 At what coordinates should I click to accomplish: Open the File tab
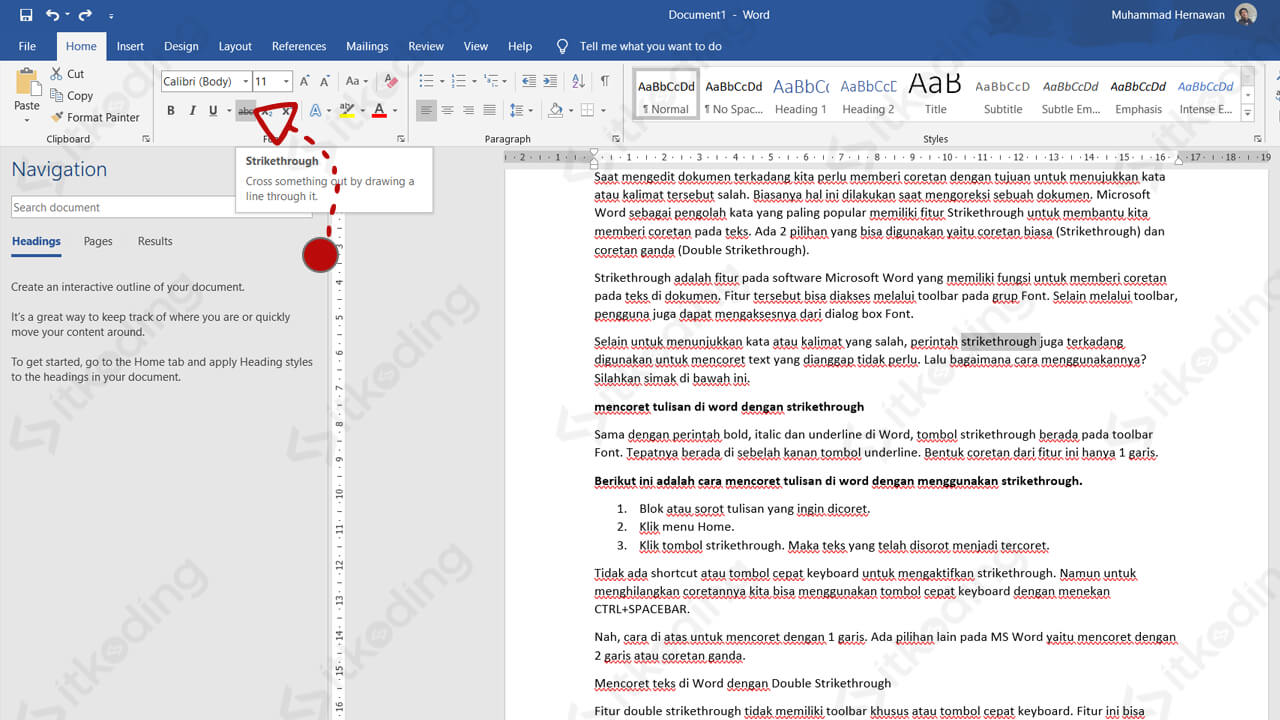coord(27,46)
